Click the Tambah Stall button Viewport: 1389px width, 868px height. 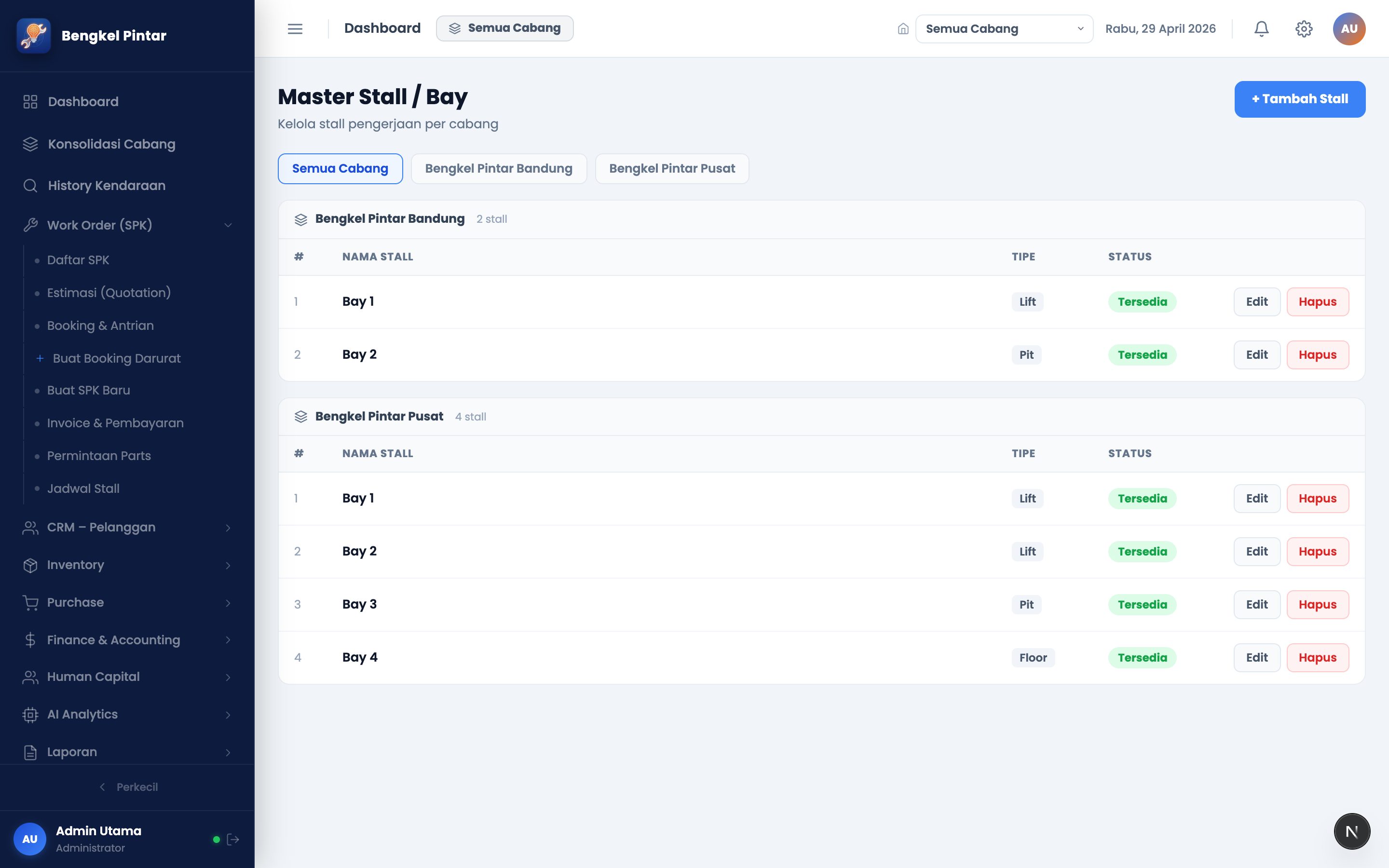(x=1299, y=99)
